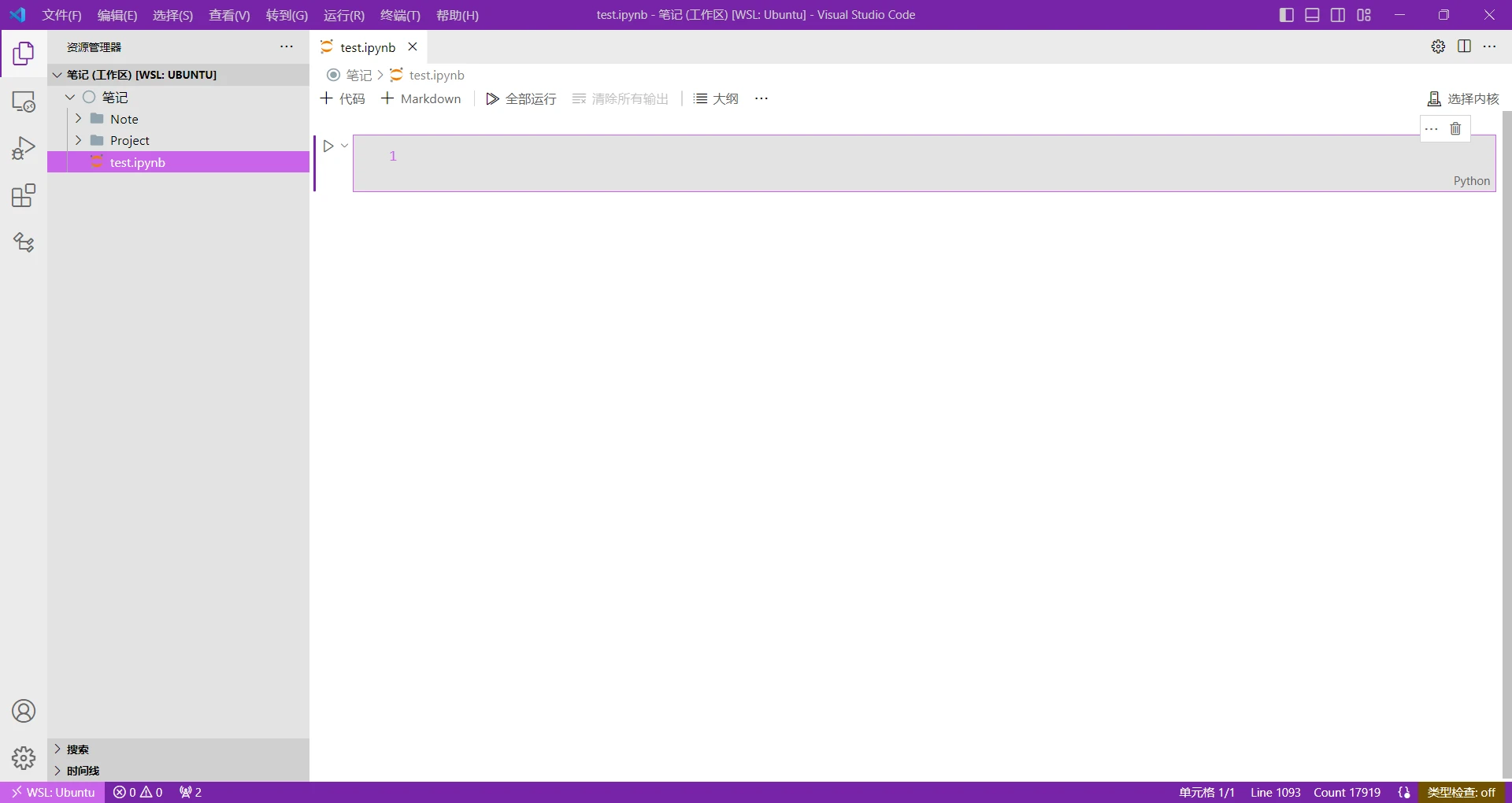
Task: Toggle the 类型检查 setting in status bar
Action: coord(1463,793)
